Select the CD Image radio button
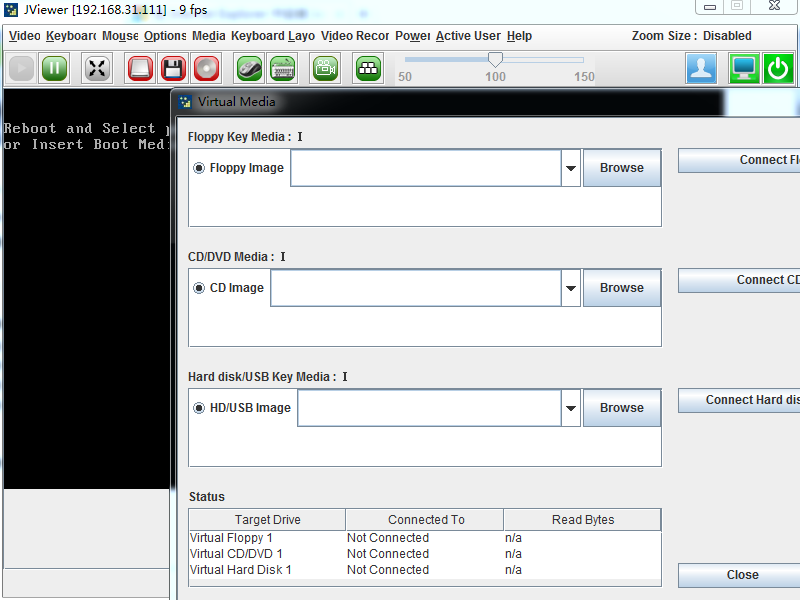 199,288
